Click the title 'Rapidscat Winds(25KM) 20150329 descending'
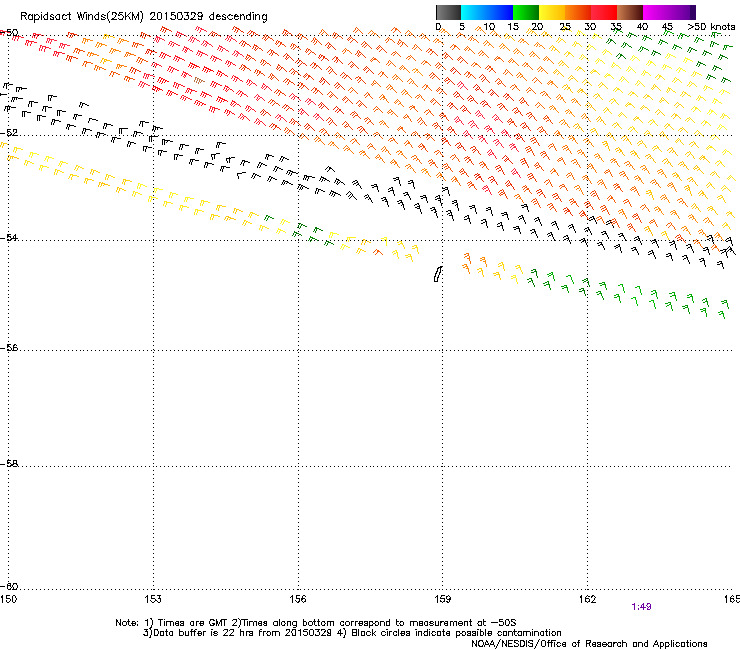 tap(143, 17)
